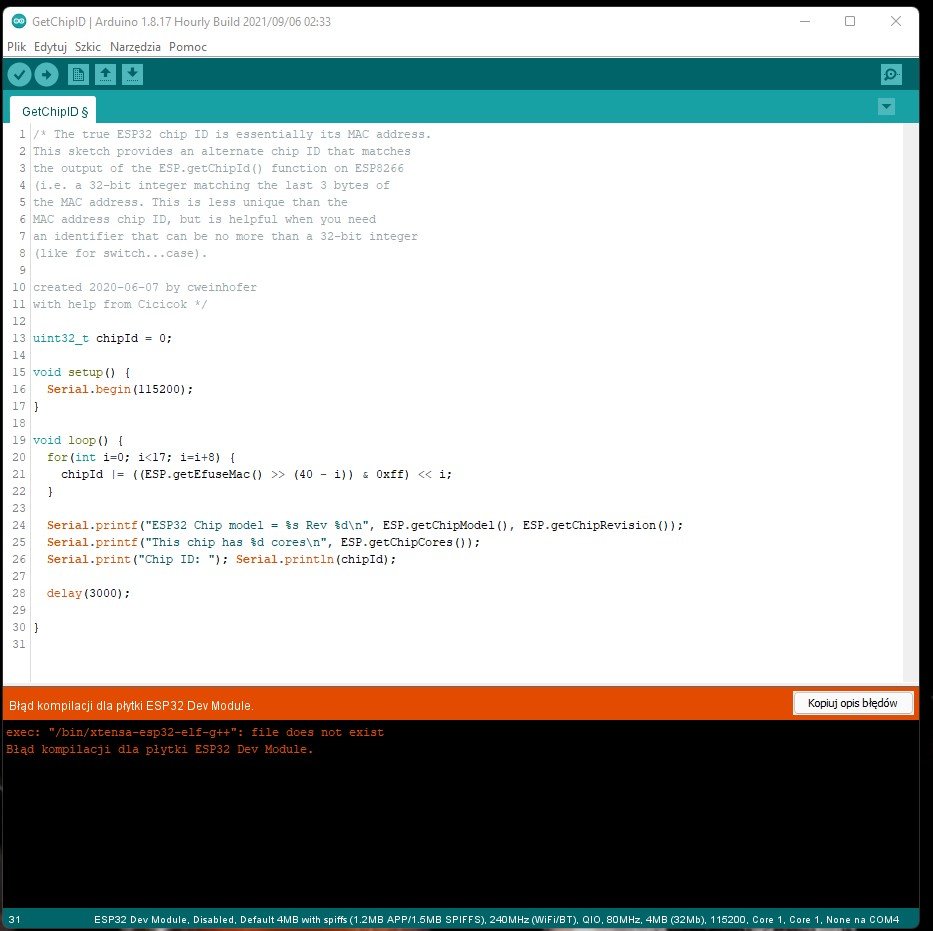933x931 pixels.
Task: Click the Upload (arrow) toolbar button
Action: 46,75
